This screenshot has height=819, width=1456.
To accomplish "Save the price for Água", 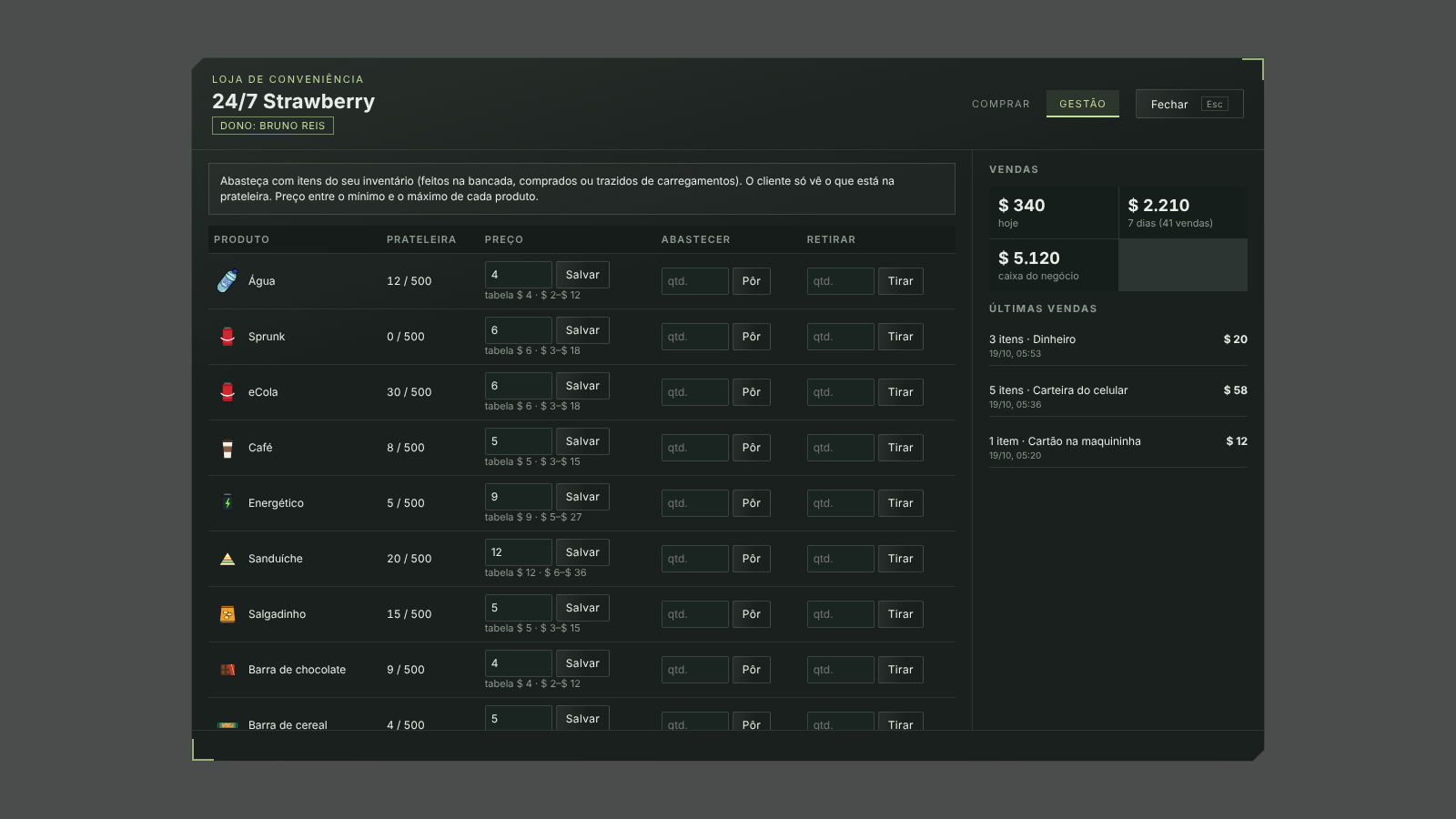I will (582, 275).
